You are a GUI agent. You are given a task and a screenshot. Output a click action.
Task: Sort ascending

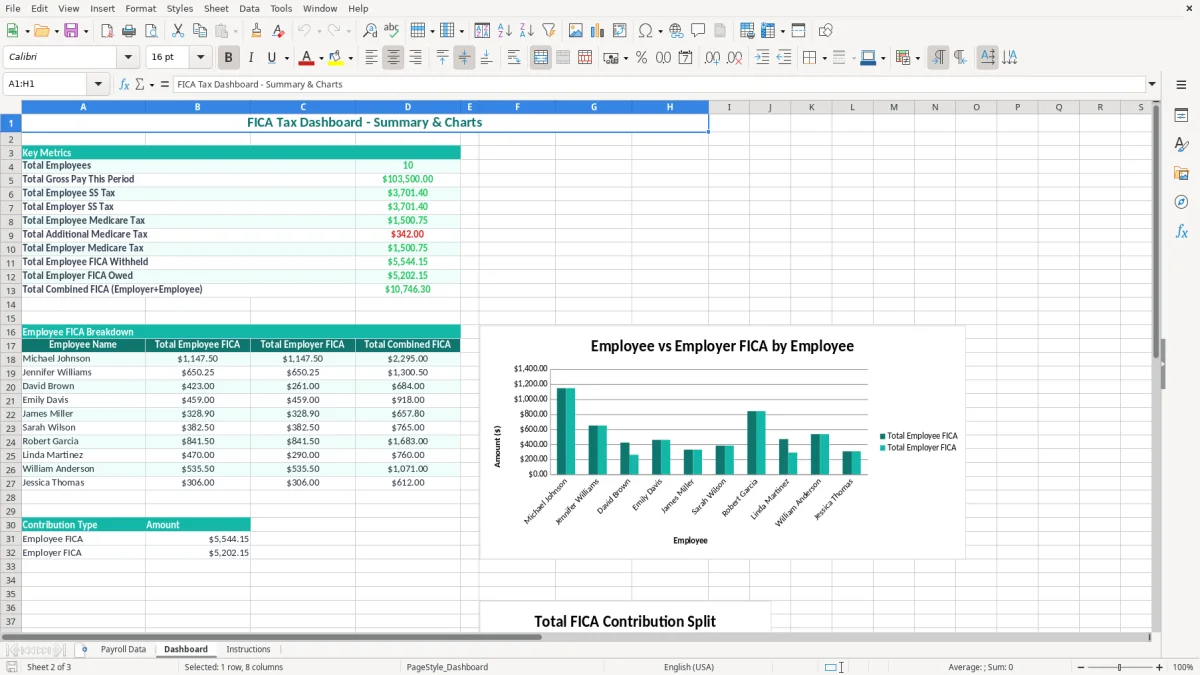click(x=504, y=31)
